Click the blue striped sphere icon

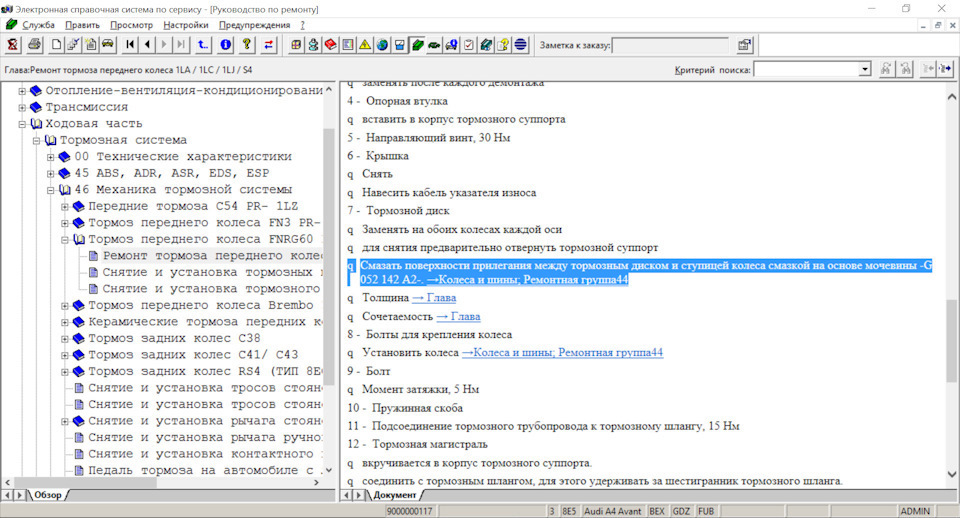tap(520, 45)
